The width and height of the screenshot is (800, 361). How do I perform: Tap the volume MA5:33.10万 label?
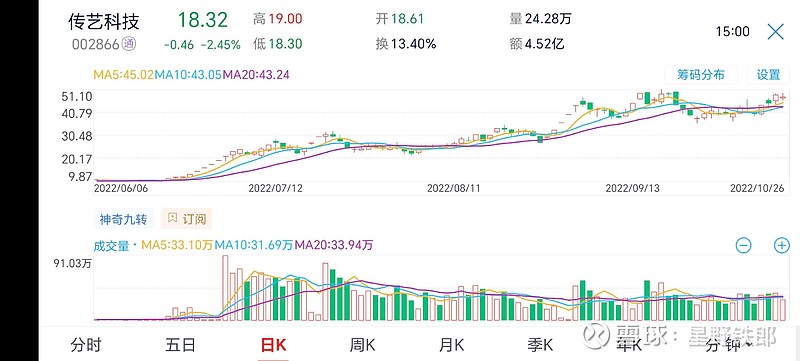[x=177, y=245]
